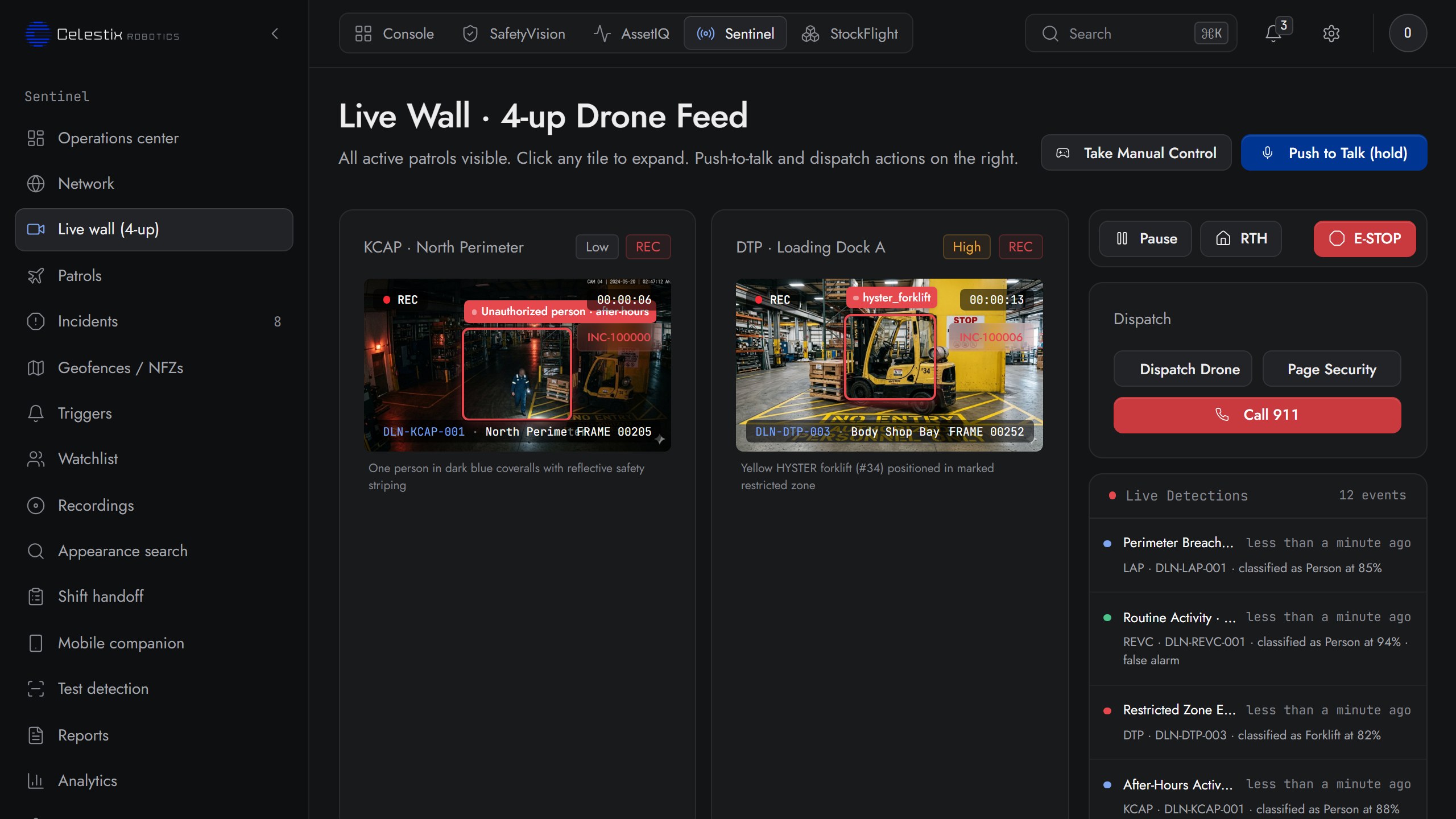1456x819 pixels.
Task: Open the Watchlist page
Action: pos(154,459)
